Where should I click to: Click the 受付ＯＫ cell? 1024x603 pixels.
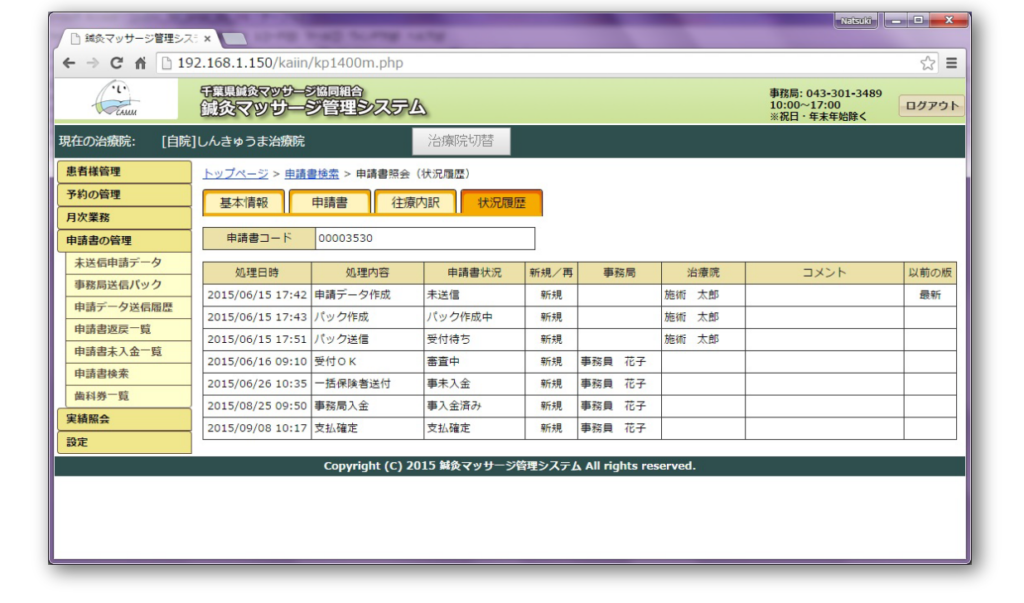(x=367, y=362)
